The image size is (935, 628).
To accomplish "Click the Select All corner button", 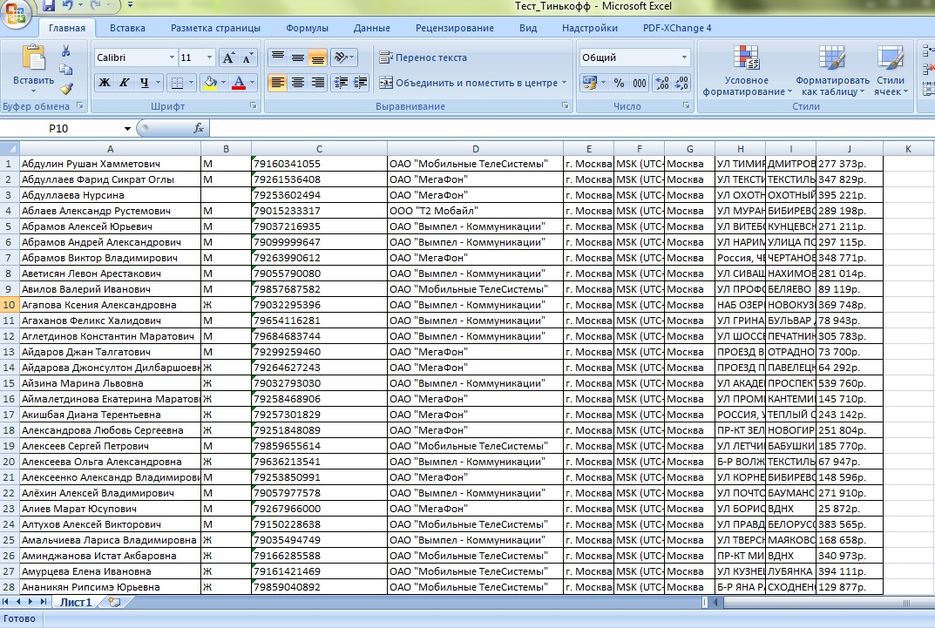I will (x=10, y=149).
